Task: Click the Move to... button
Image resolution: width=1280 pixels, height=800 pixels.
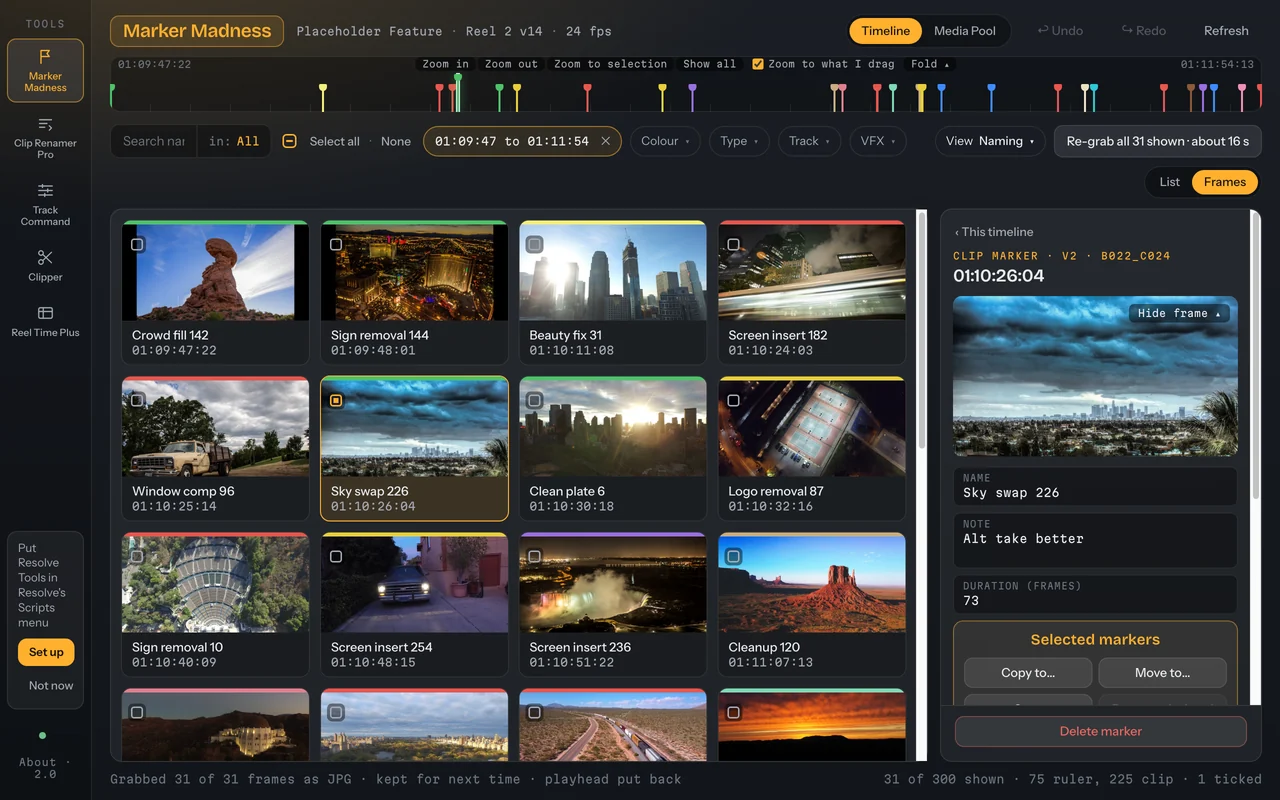Action: point(1162,673)
